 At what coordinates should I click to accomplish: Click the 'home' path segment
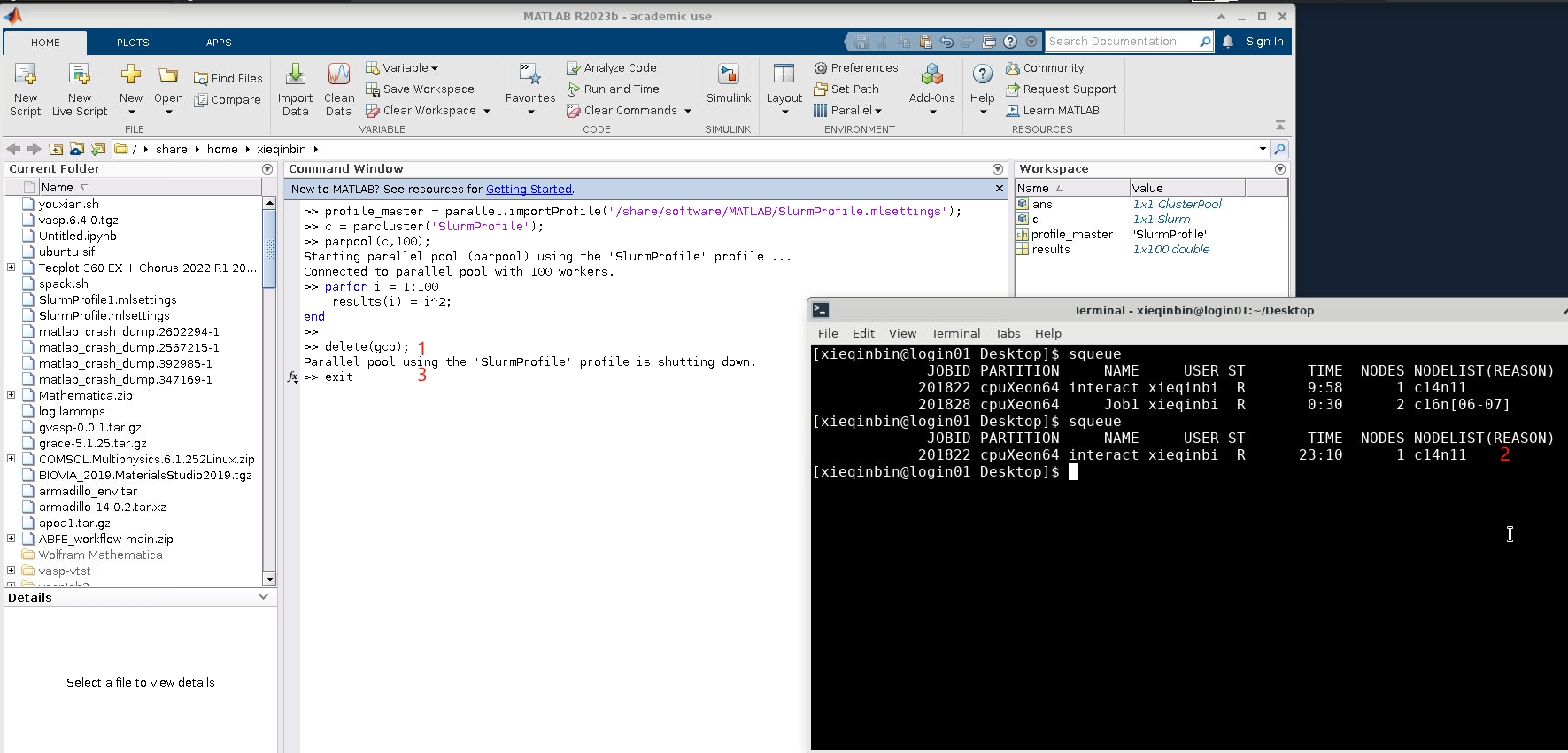coord(222,149)
